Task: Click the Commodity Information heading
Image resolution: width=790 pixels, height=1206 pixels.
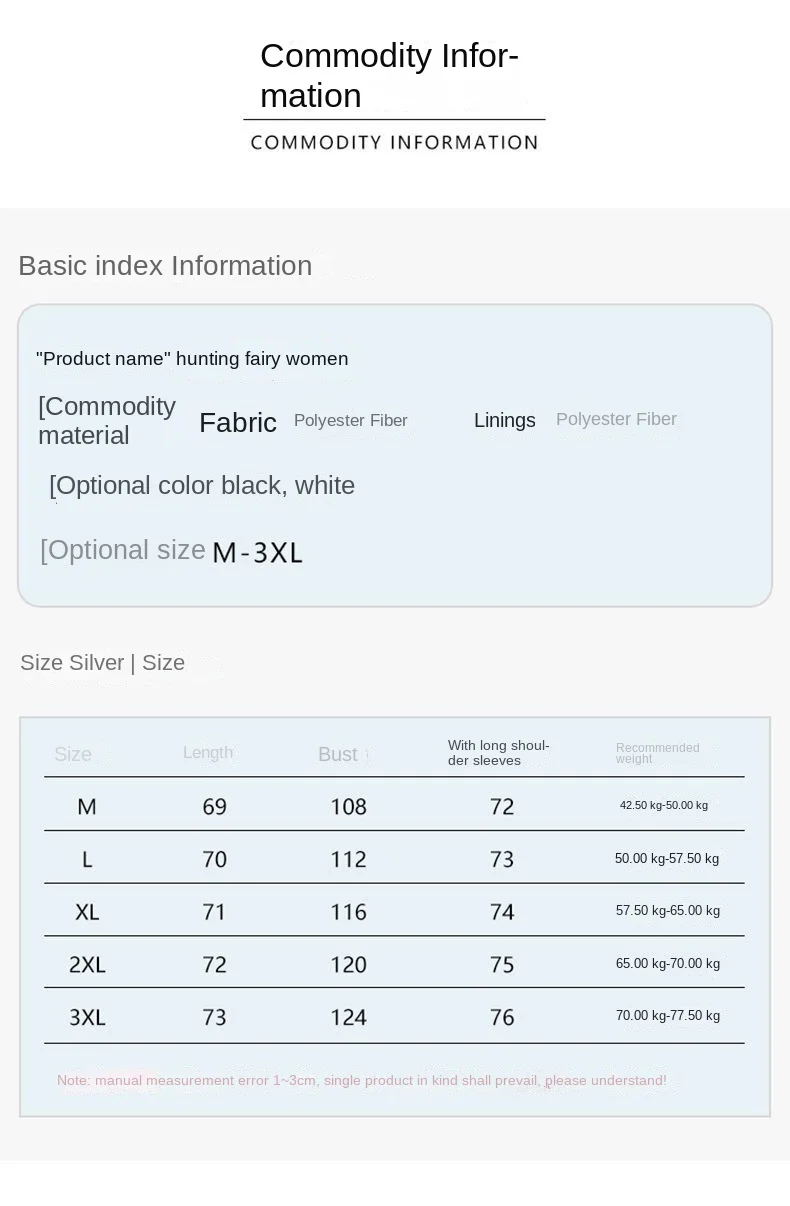Action: click(x=389, y=75)
